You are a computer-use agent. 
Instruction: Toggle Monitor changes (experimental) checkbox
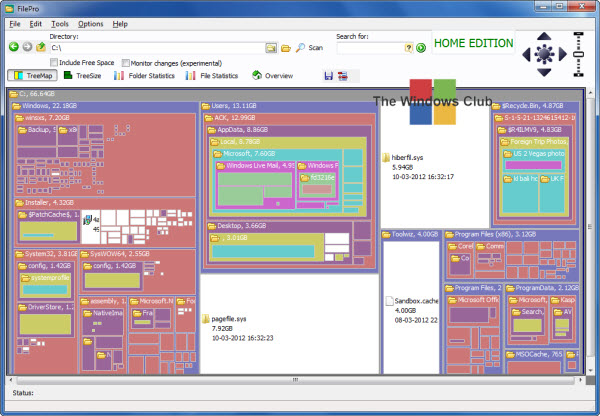click(126, 63)
